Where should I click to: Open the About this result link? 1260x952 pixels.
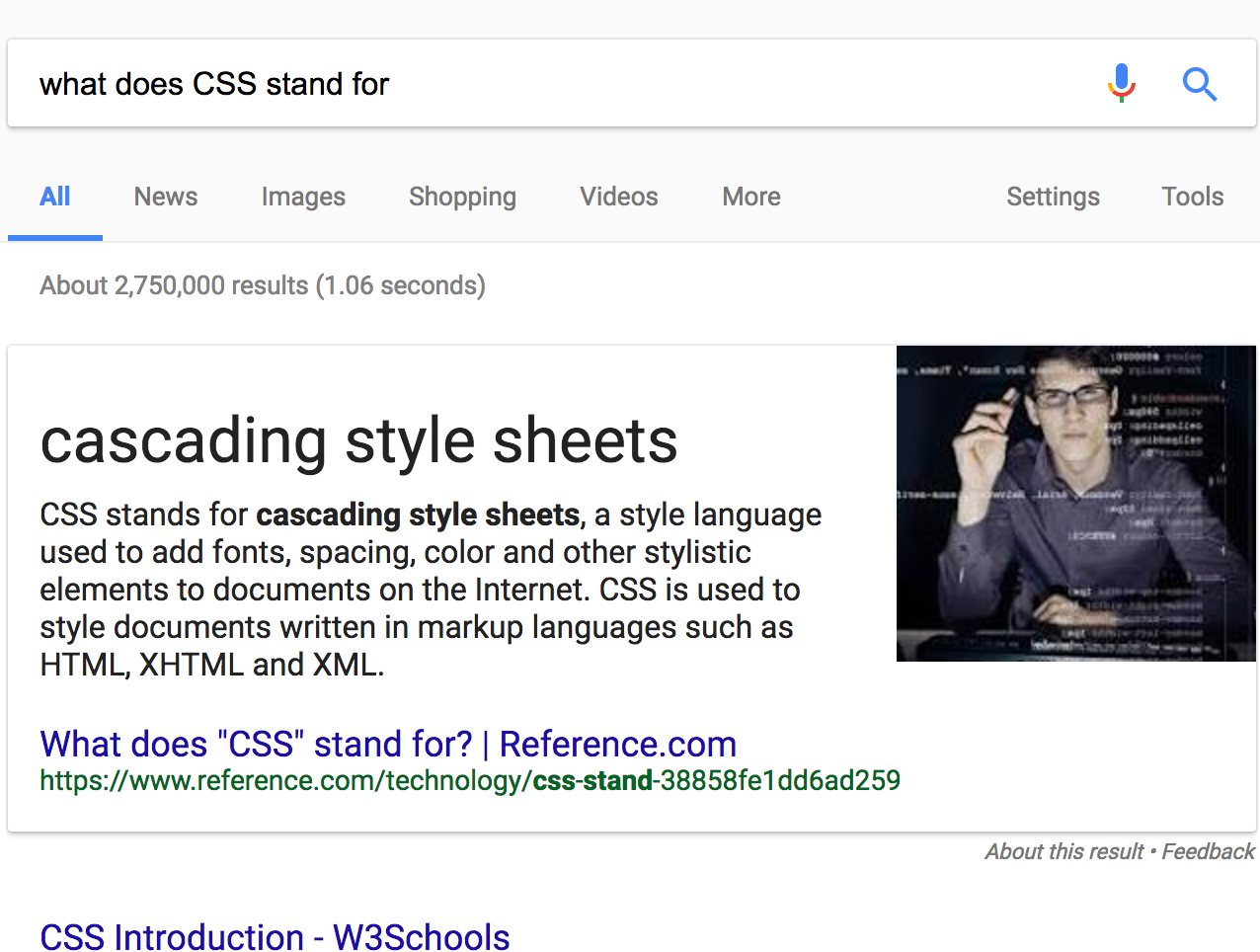point(1063,851)
